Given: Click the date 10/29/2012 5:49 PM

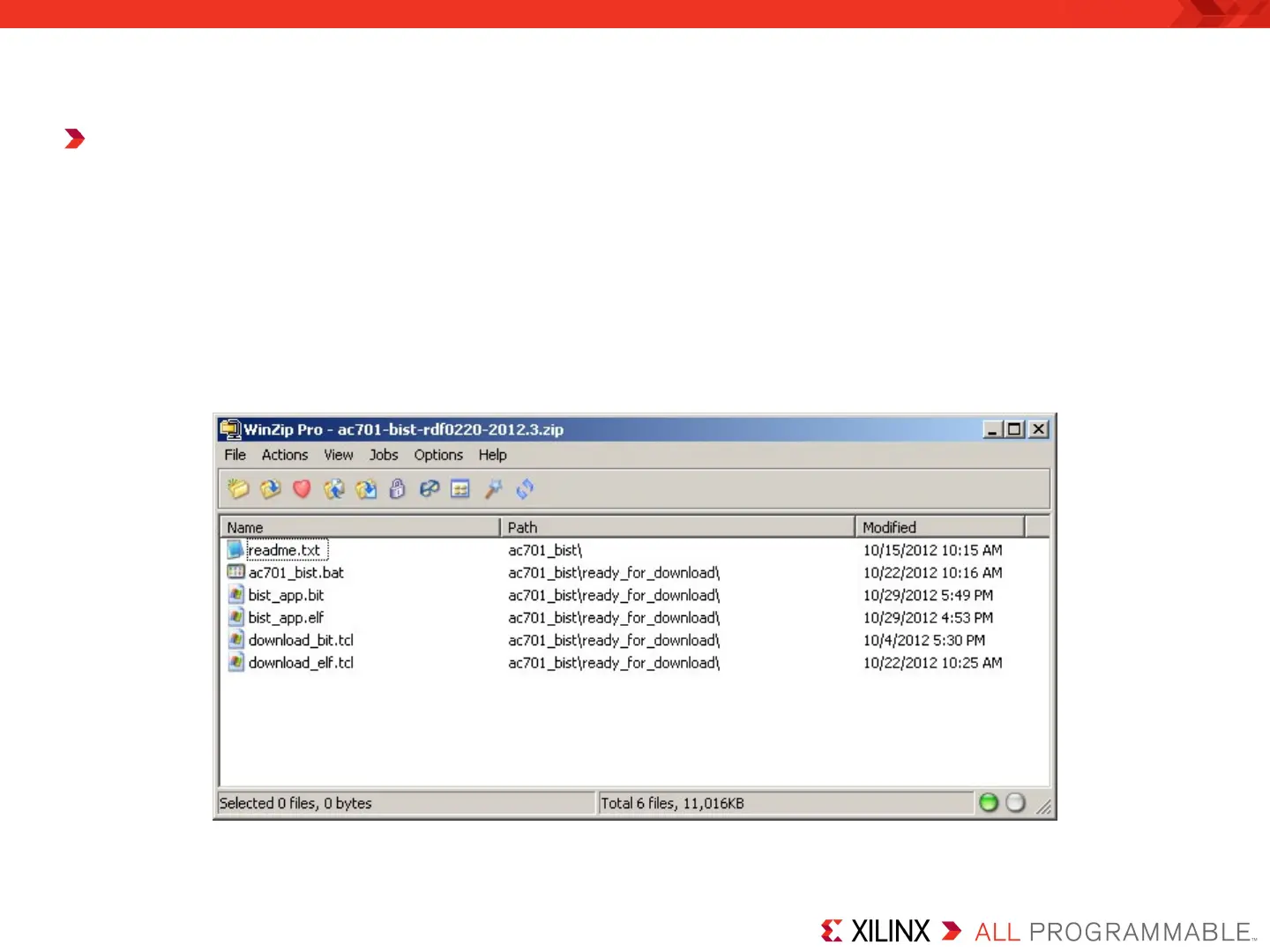Looking at the screenshot, I should 928,595.
